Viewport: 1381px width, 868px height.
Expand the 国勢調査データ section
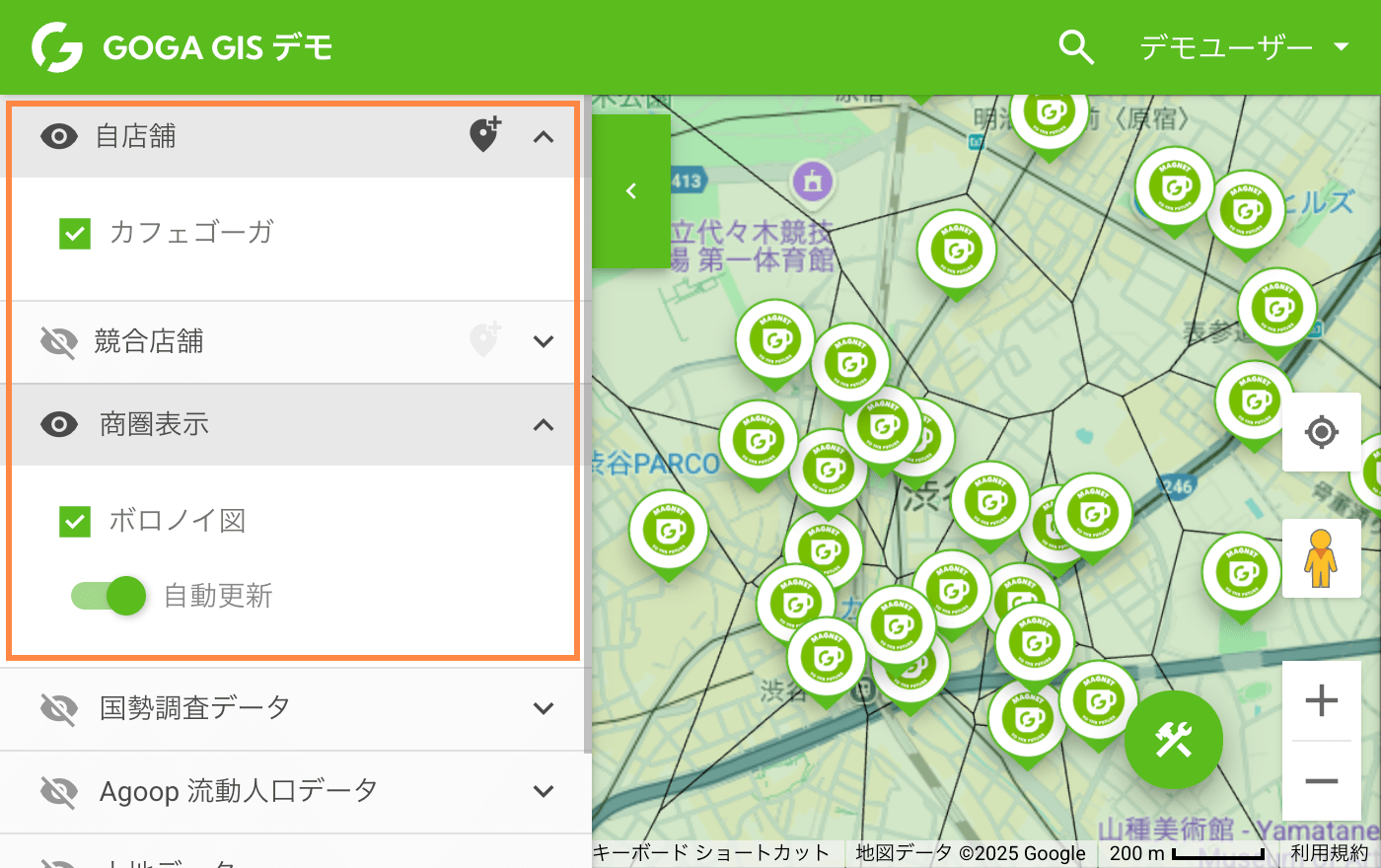pos(543,707)
